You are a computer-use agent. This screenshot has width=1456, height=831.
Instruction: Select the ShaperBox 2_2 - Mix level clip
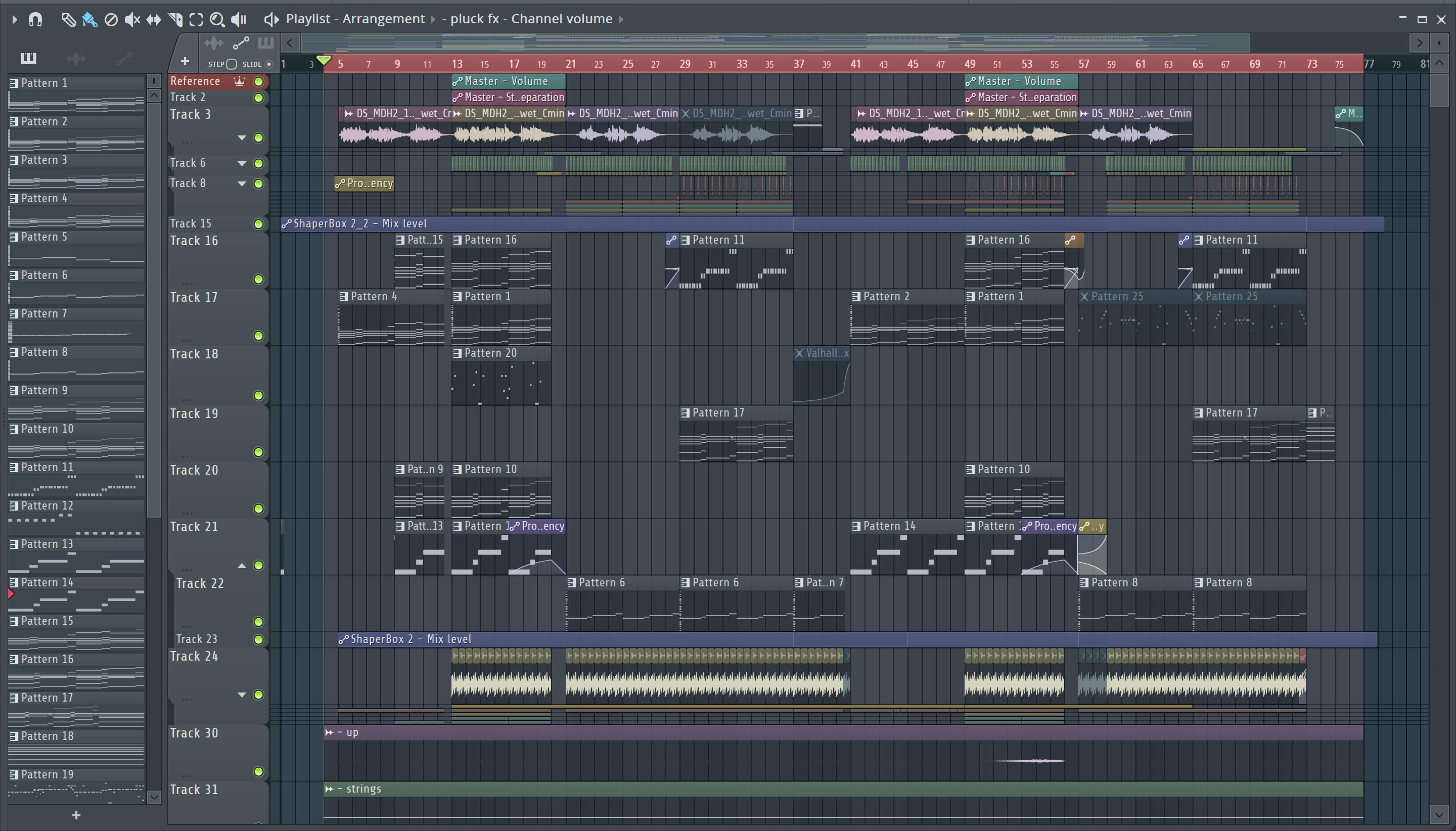click(x=832, y=224)
